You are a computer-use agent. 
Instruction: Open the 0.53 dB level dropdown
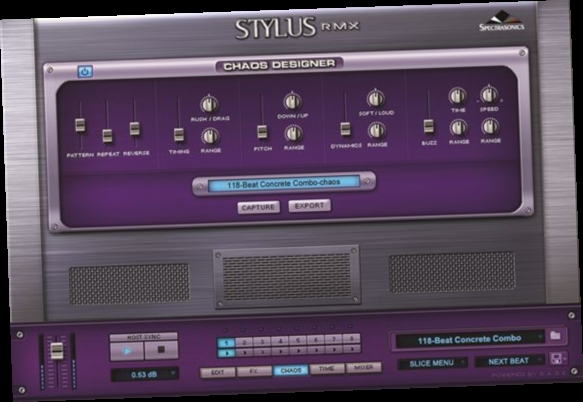(145, 374)
